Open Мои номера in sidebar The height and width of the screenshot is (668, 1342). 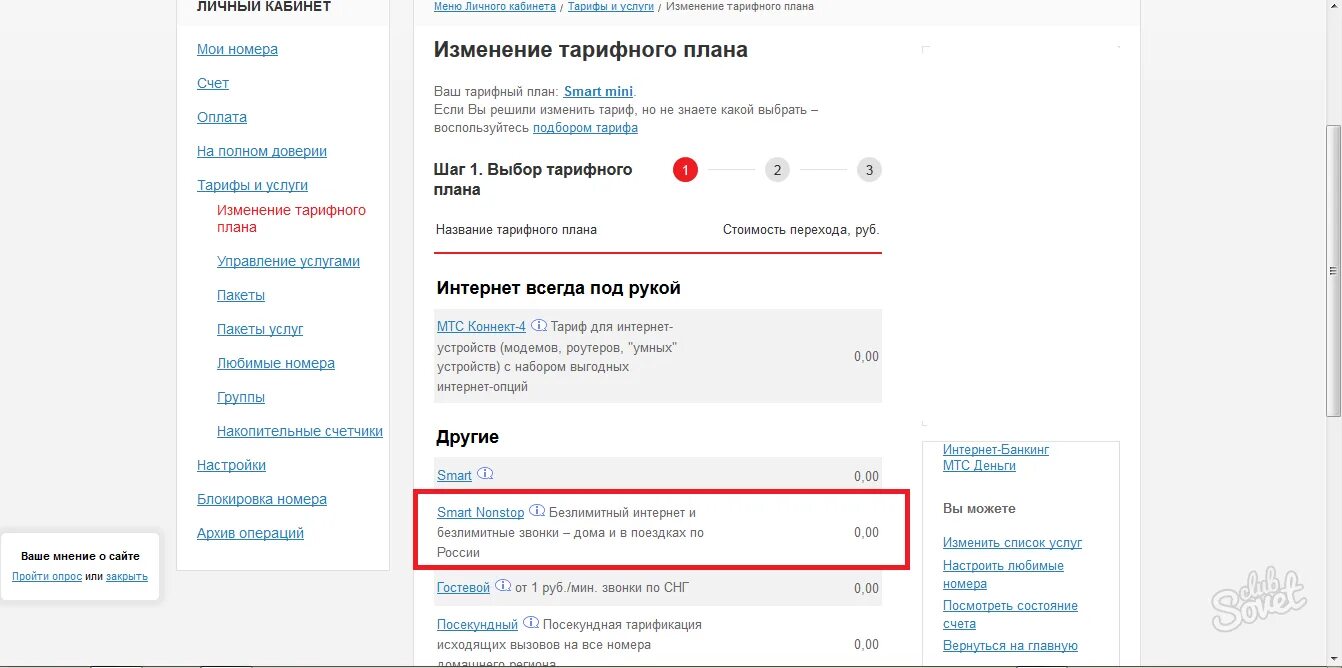tap(237, 49)
